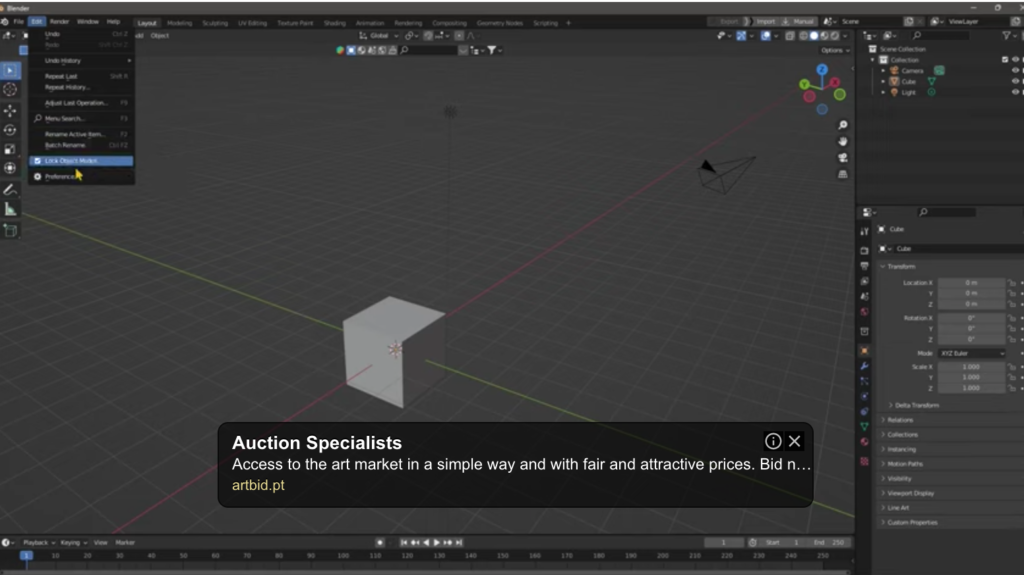The height and width of the screenshot is (575, 1024).
Task: Expand the Light item in outliner
Action: (883, 92)
